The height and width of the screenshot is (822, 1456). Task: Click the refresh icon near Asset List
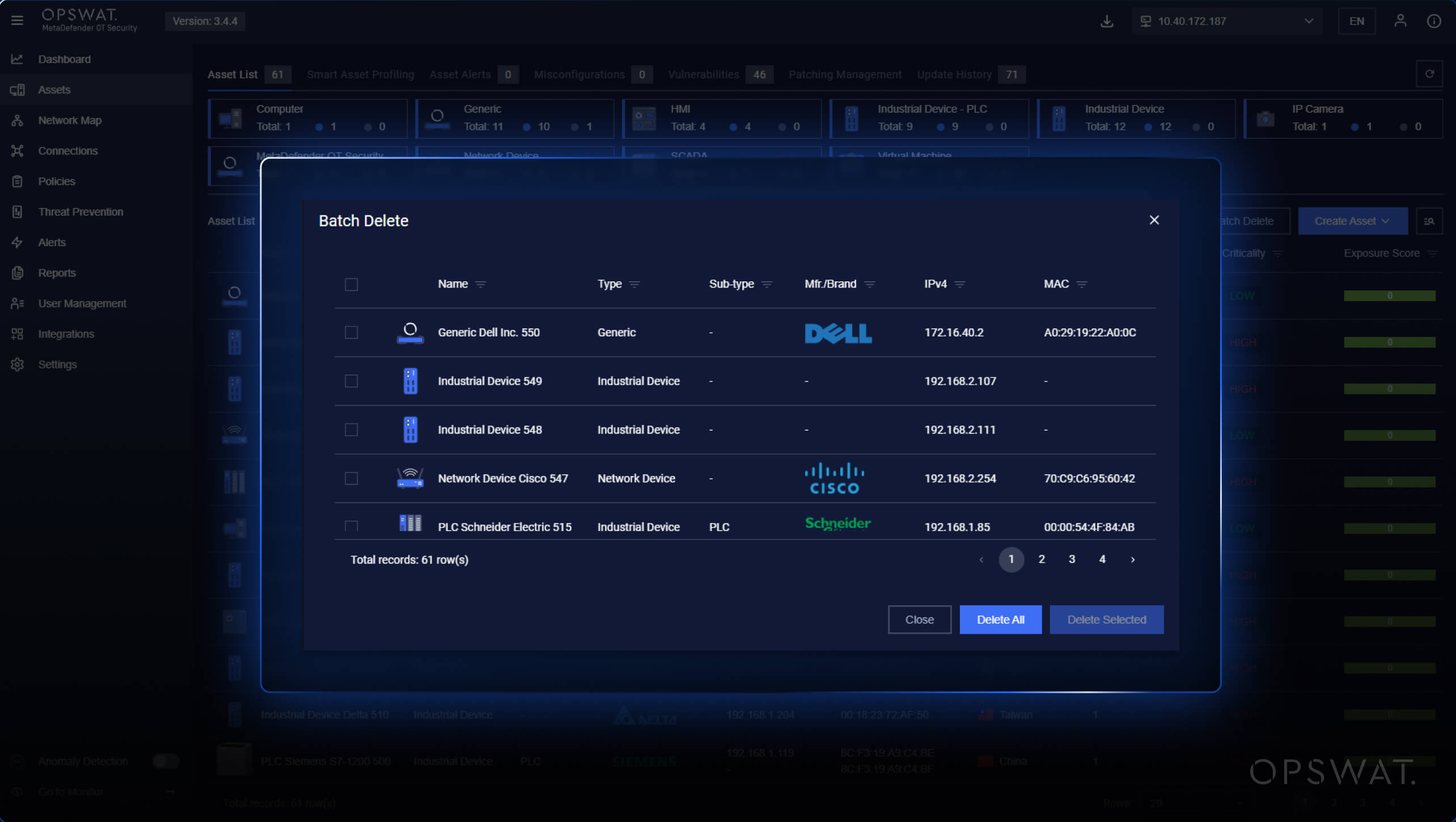1430,73
